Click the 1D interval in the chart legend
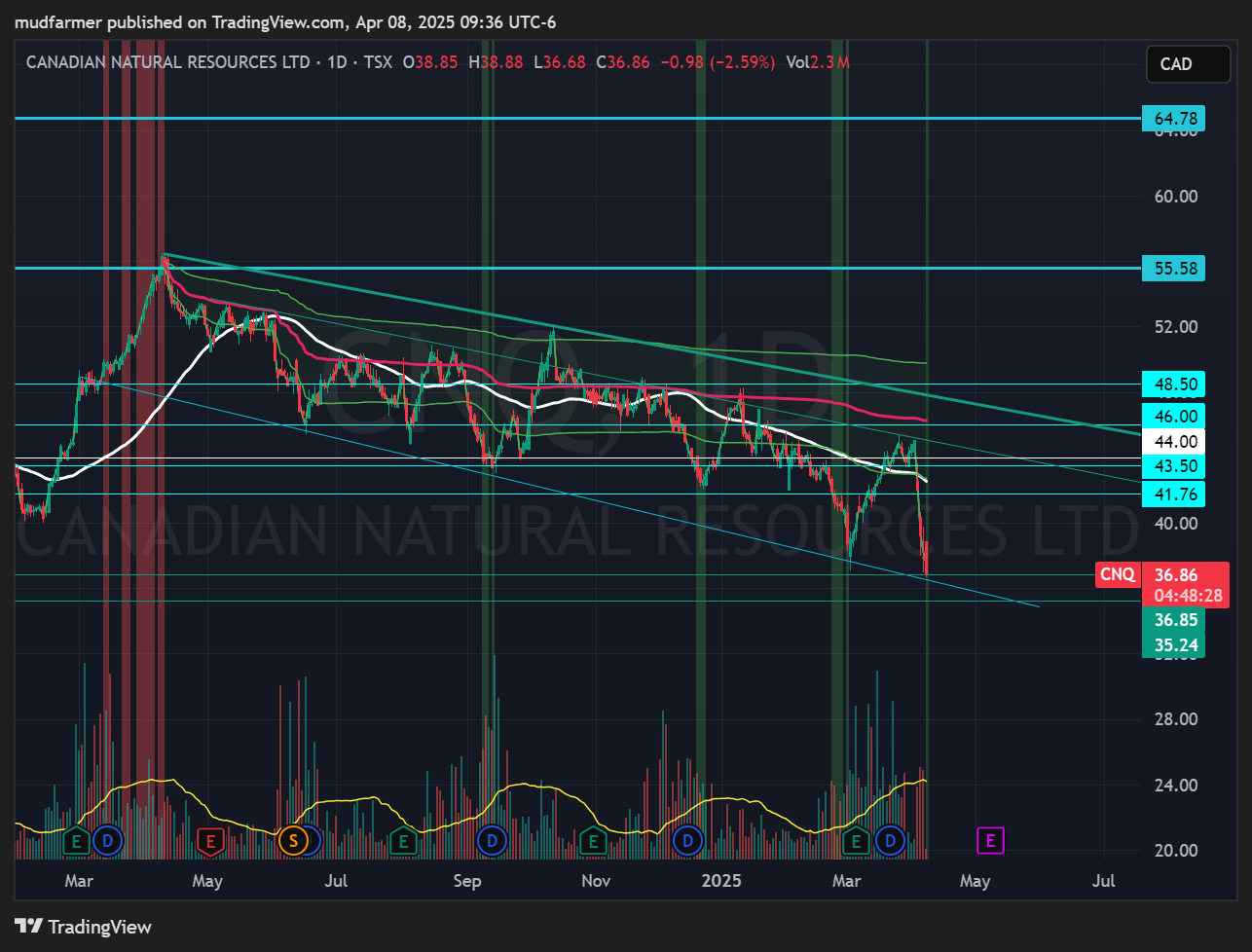 point(337,62)
